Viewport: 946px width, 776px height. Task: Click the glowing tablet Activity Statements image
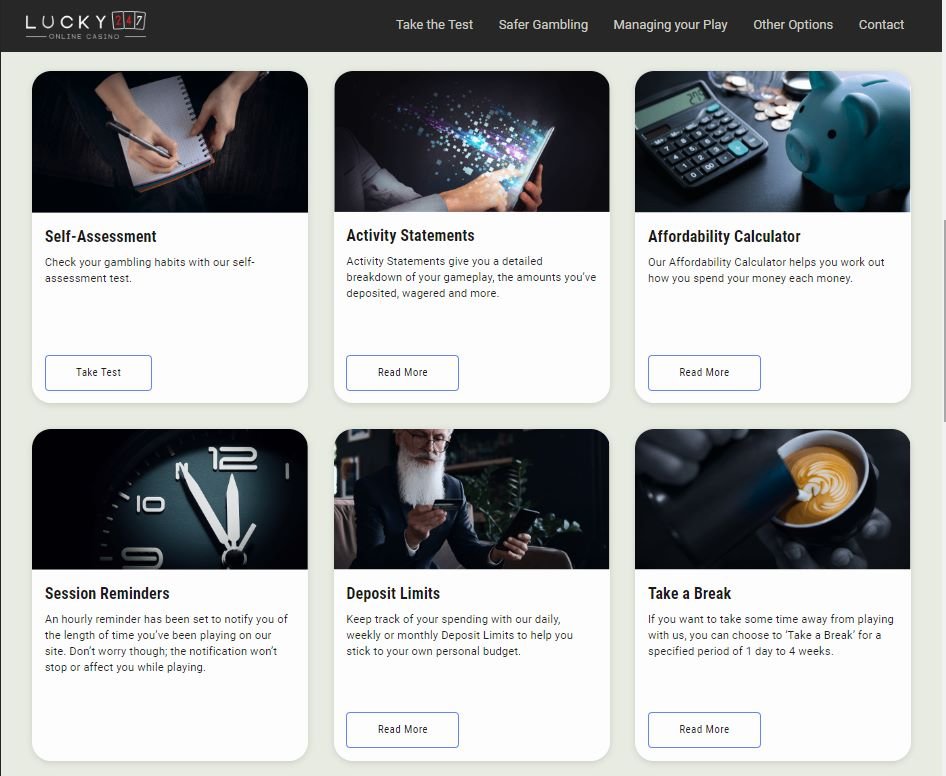click(x=472, y=142)
